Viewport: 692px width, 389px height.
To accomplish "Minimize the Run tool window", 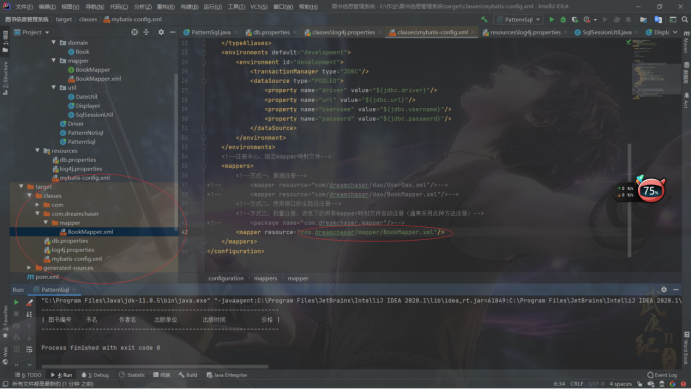I will point(676,290).
